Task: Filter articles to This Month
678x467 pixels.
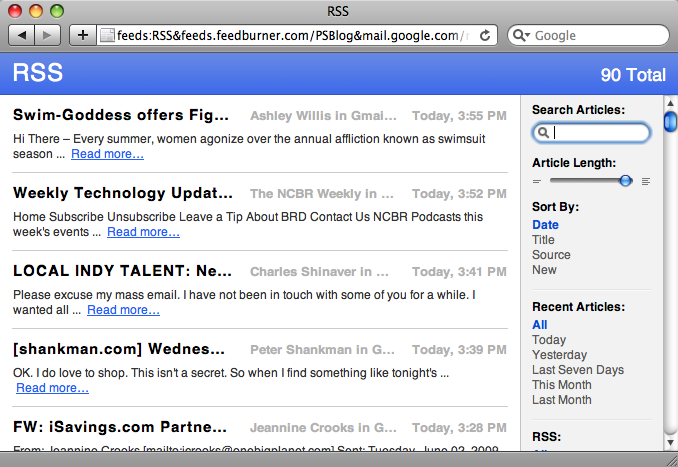Action: [x=561, y=385]
